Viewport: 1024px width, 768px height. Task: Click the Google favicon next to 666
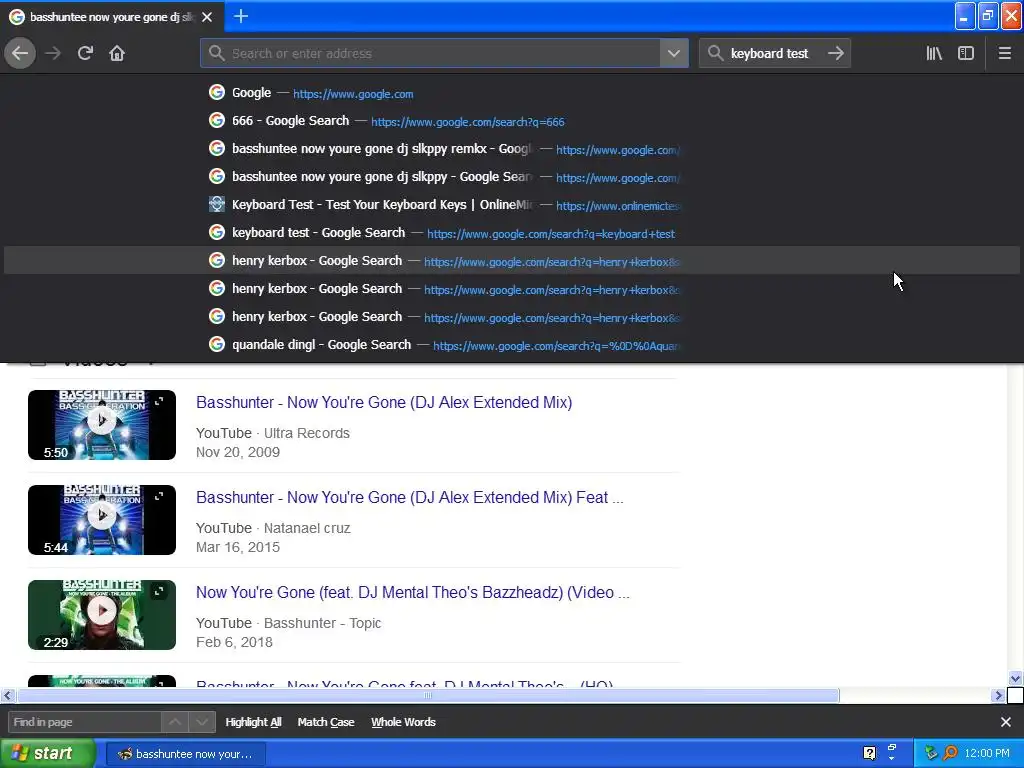coord(217,120)
